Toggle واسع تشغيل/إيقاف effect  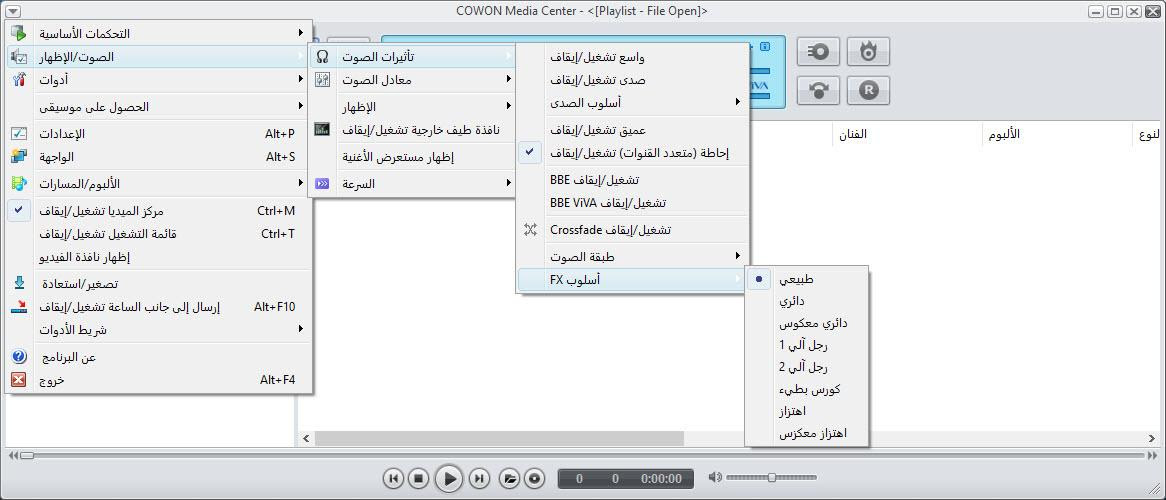[x=633, y=57]
